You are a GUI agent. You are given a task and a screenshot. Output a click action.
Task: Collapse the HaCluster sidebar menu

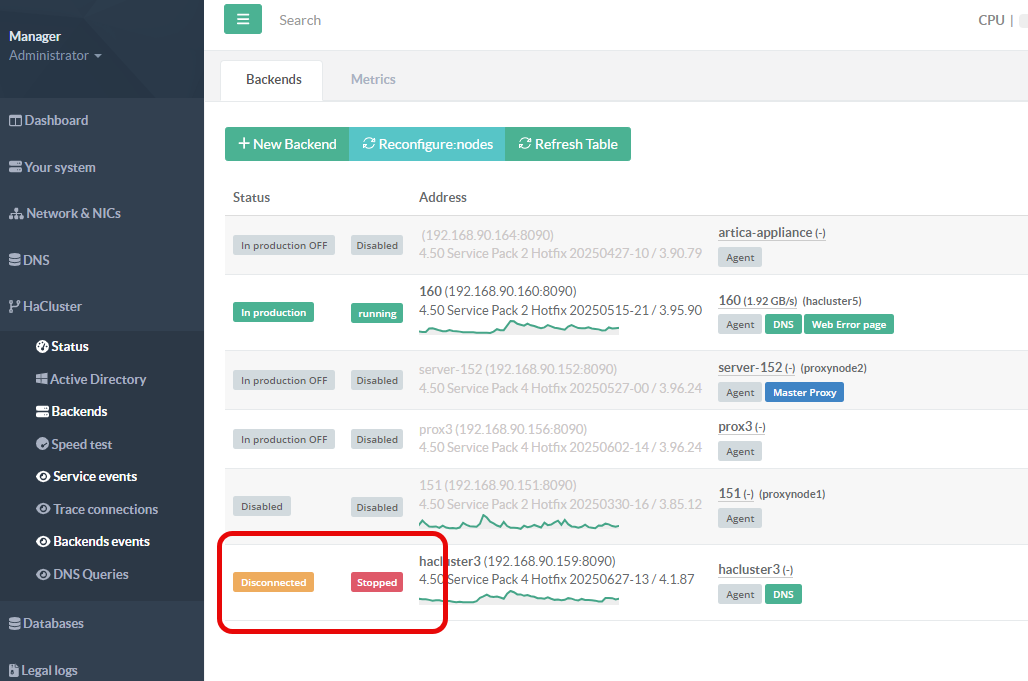pos(53,306)
